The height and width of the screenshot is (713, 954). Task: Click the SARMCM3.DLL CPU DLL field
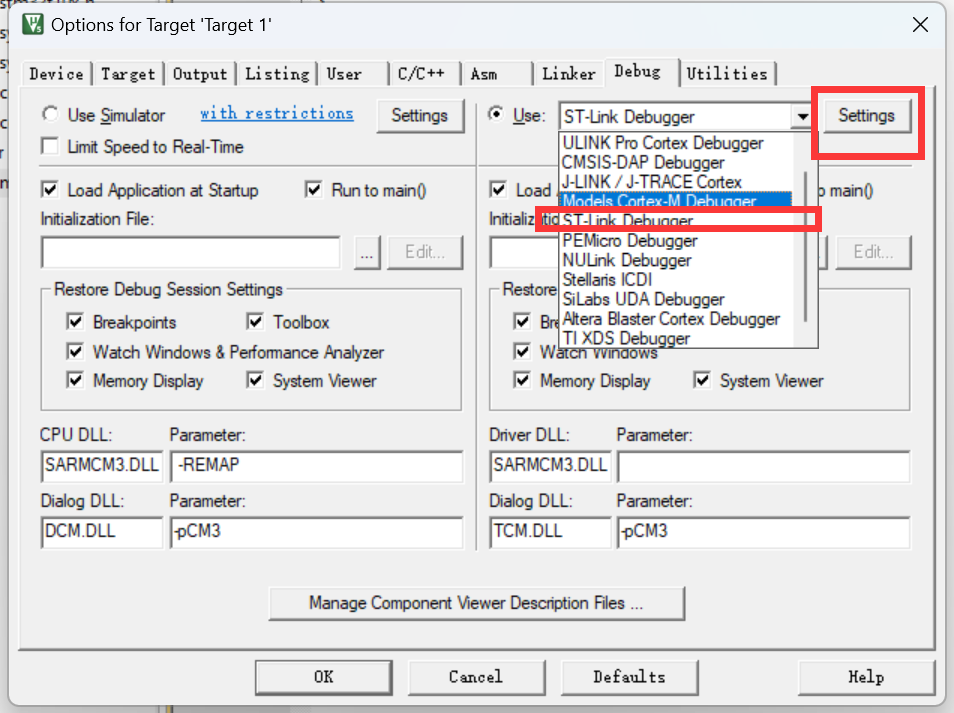pos(102,466)
